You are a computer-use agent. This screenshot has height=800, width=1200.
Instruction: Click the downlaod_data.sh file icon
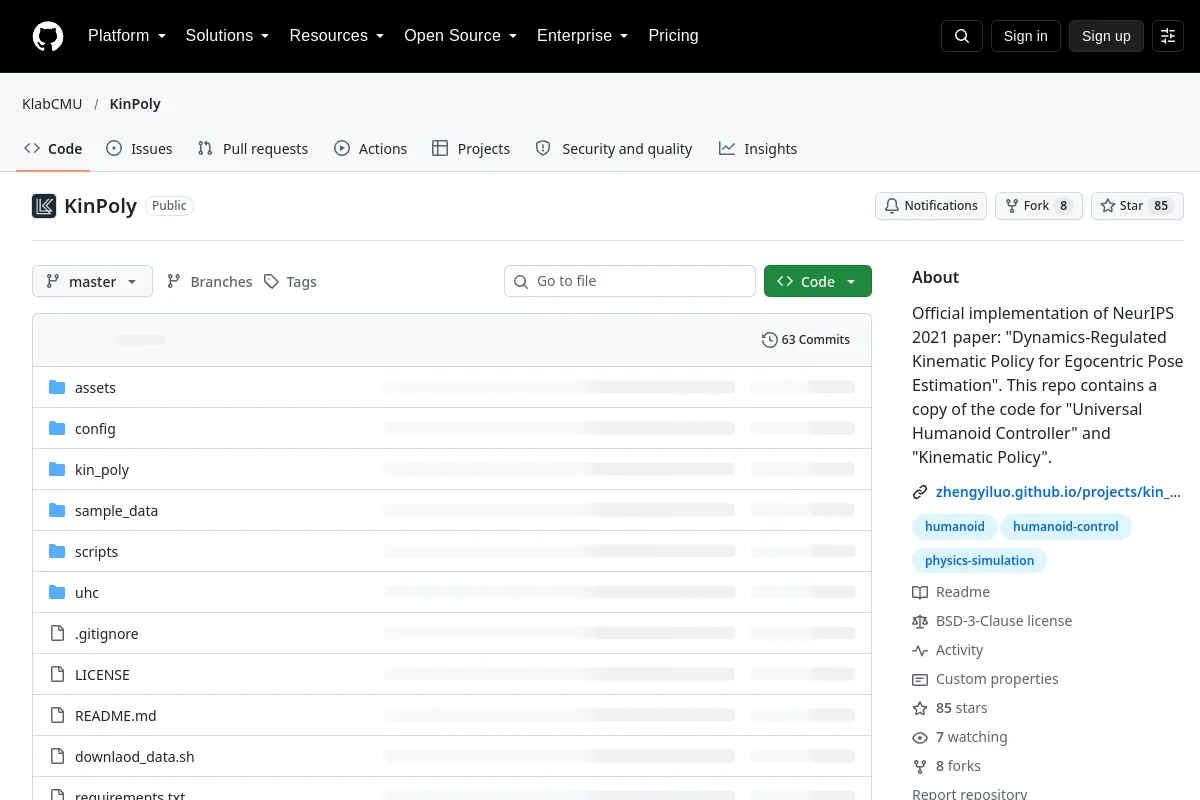(x=57, y=756)
